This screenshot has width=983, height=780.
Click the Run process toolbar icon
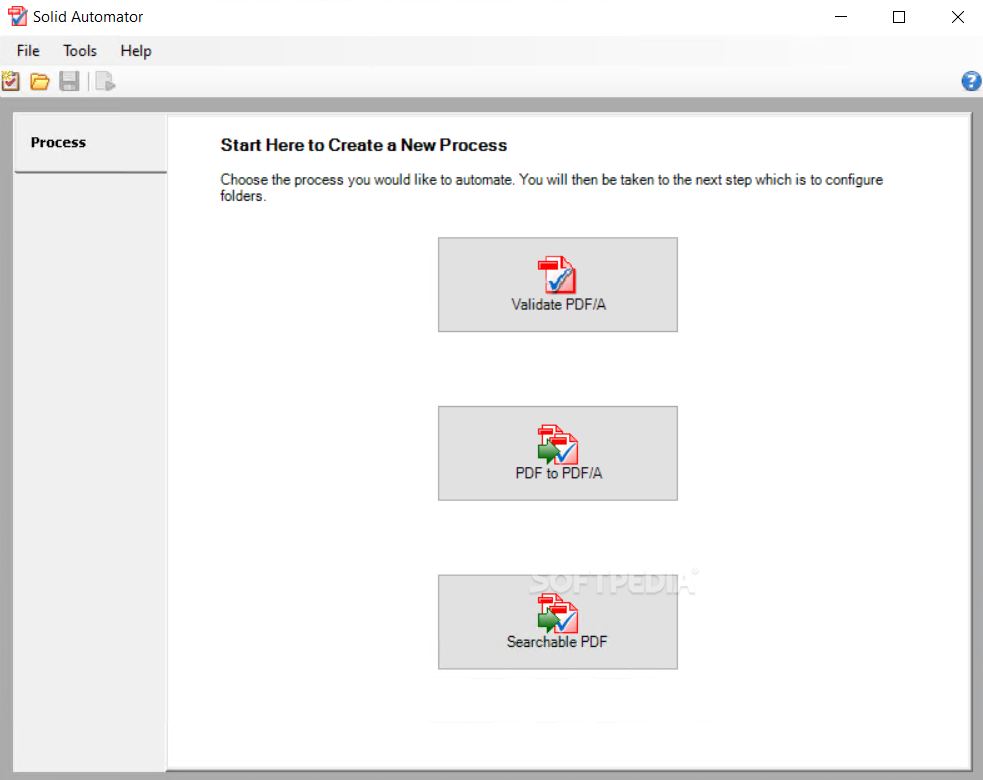click(x=105, y=82)
